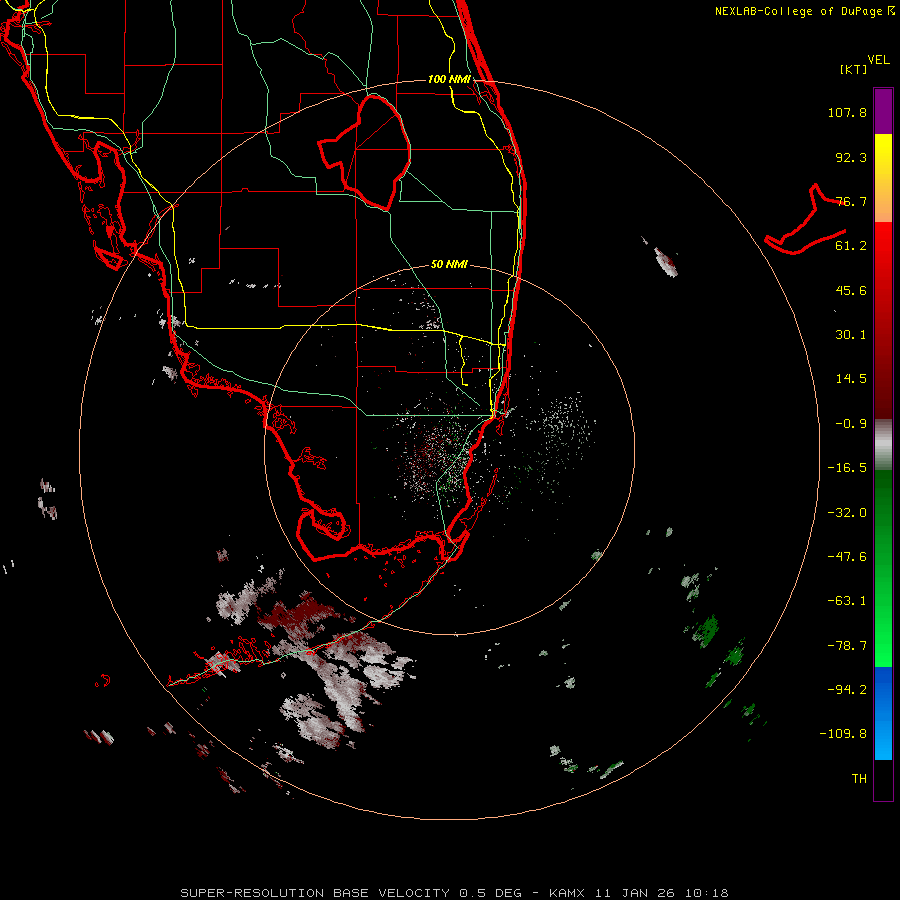The height and width of the screenshot is (900, 900).
Task: Pick the green segment of the velocity color bar
Action: [x=883, y=568]
